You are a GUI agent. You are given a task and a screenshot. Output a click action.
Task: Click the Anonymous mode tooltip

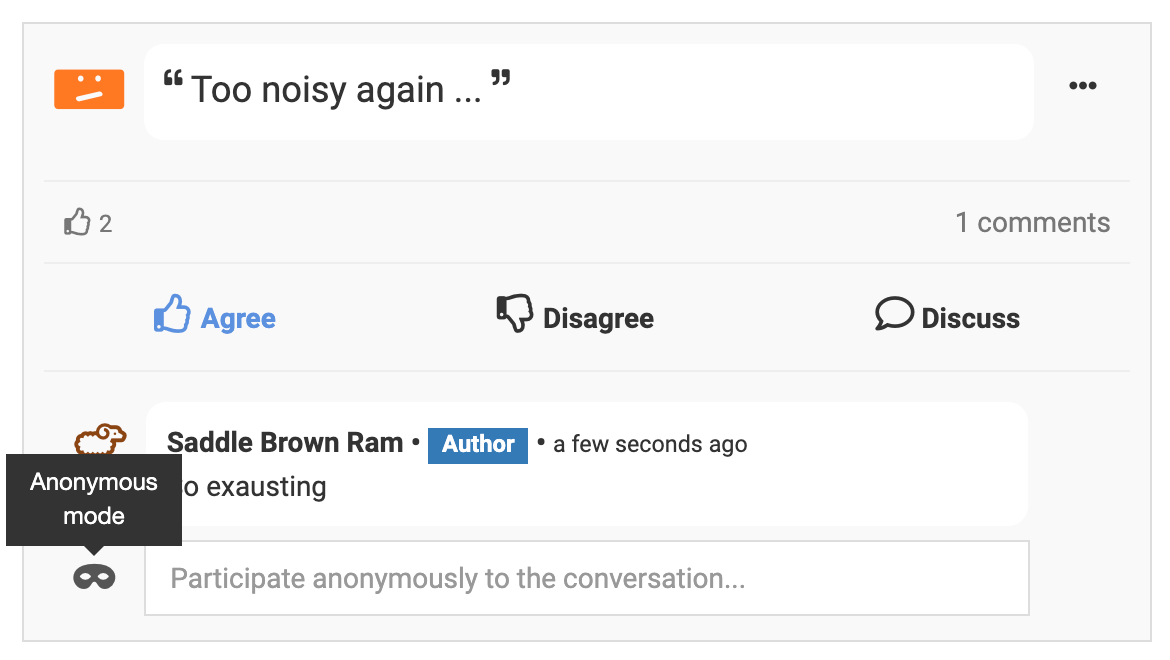point(94,499)
